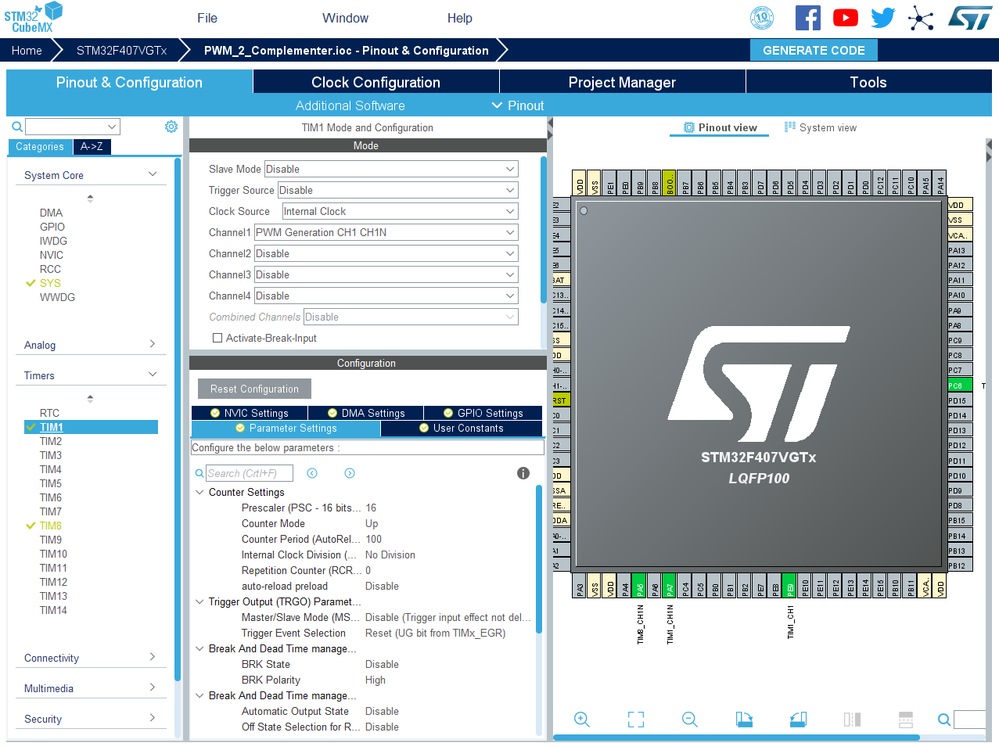Zoom in on the pinout view
The width and height of the screenshot is (999, 746).
coord(581,719)
